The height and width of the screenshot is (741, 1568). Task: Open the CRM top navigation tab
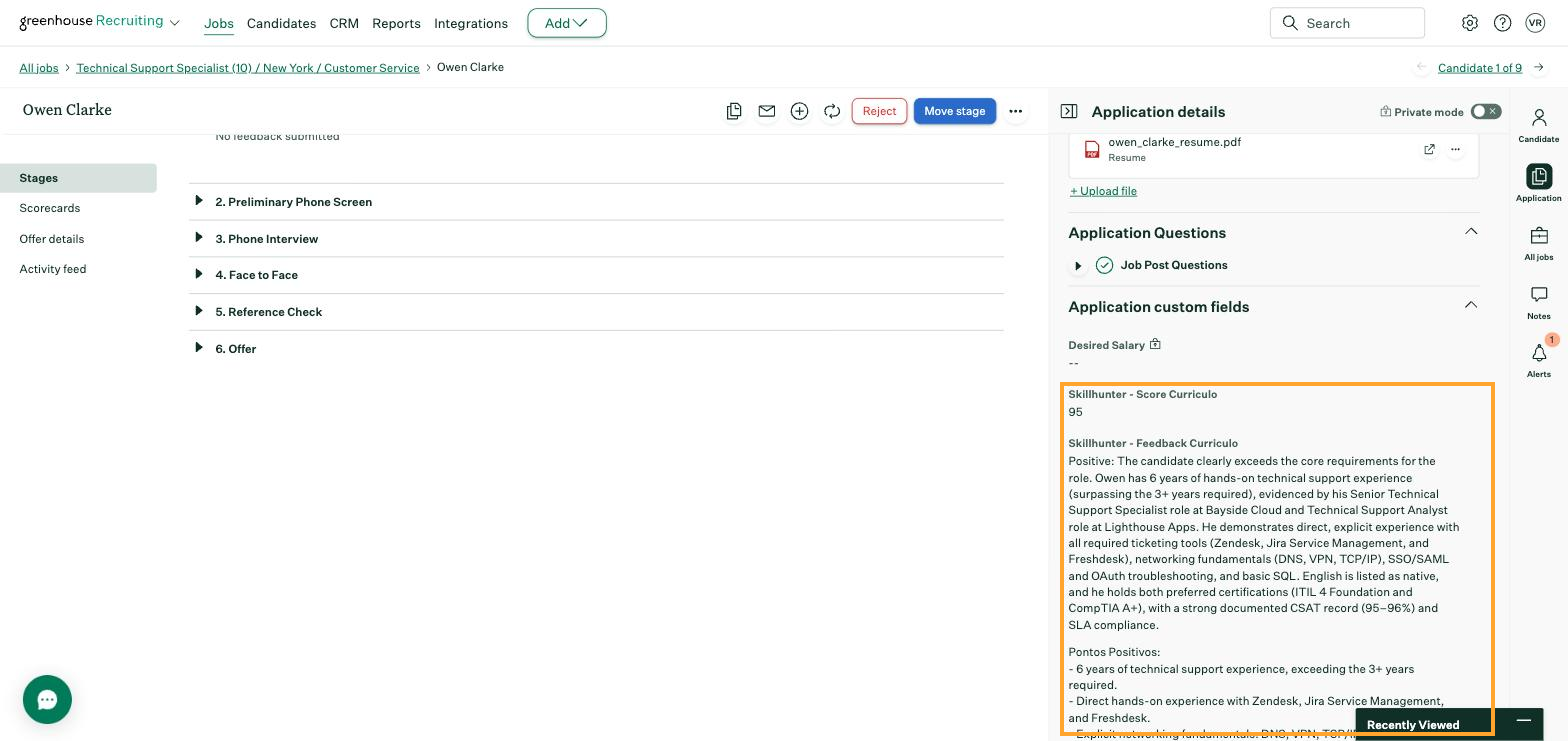coord(344,23)
